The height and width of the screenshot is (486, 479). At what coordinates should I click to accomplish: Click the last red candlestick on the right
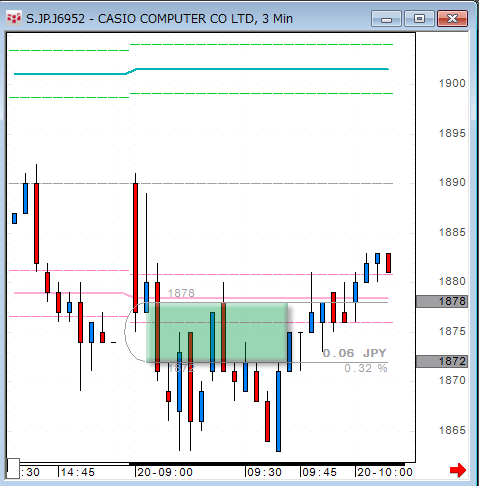(x=388, y=263)
